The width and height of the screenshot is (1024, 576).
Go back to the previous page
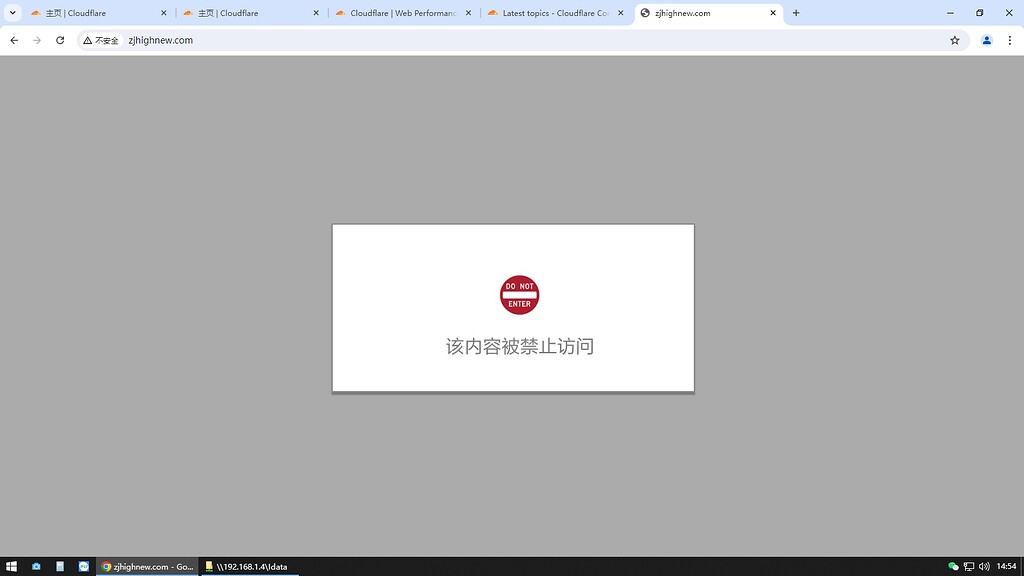point(14,40)
